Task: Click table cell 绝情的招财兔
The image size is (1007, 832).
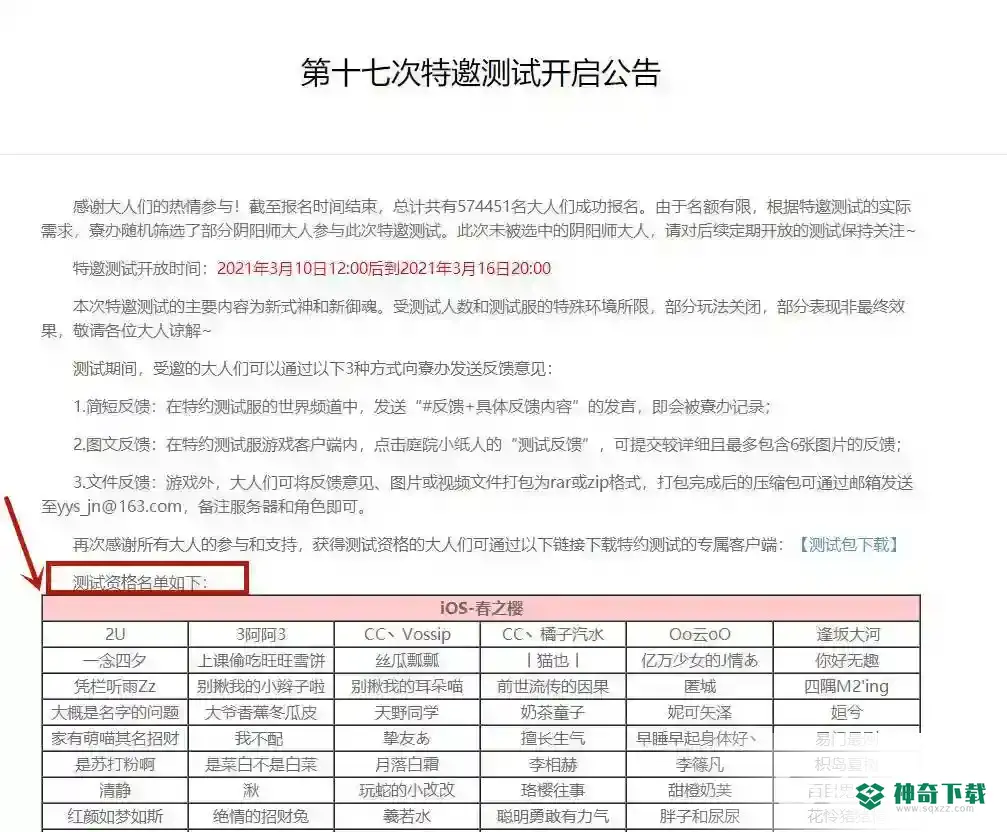Action: tap(261, 817)
